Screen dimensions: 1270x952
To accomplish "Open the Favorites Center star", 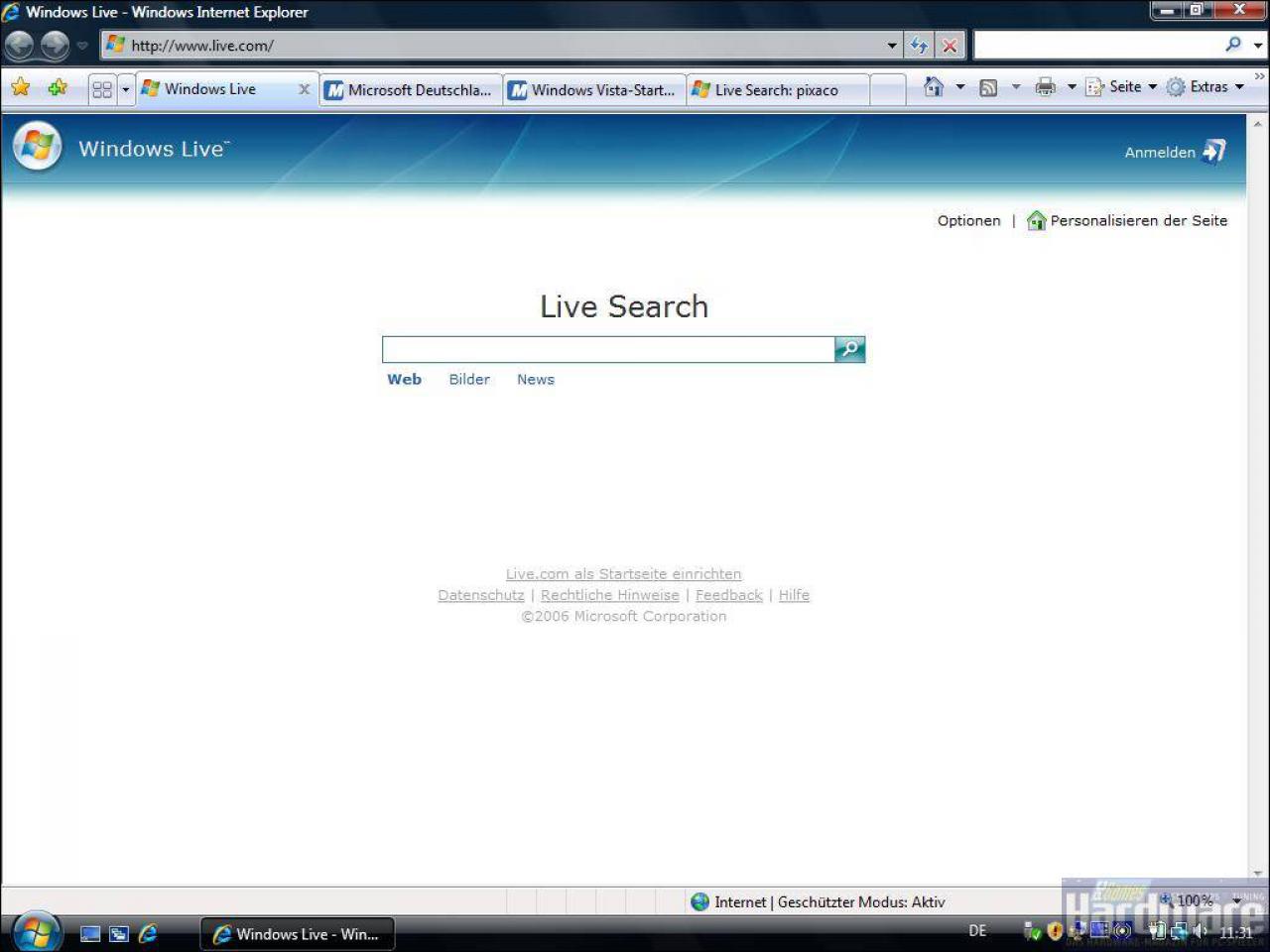I will click(x=20, y=87).
